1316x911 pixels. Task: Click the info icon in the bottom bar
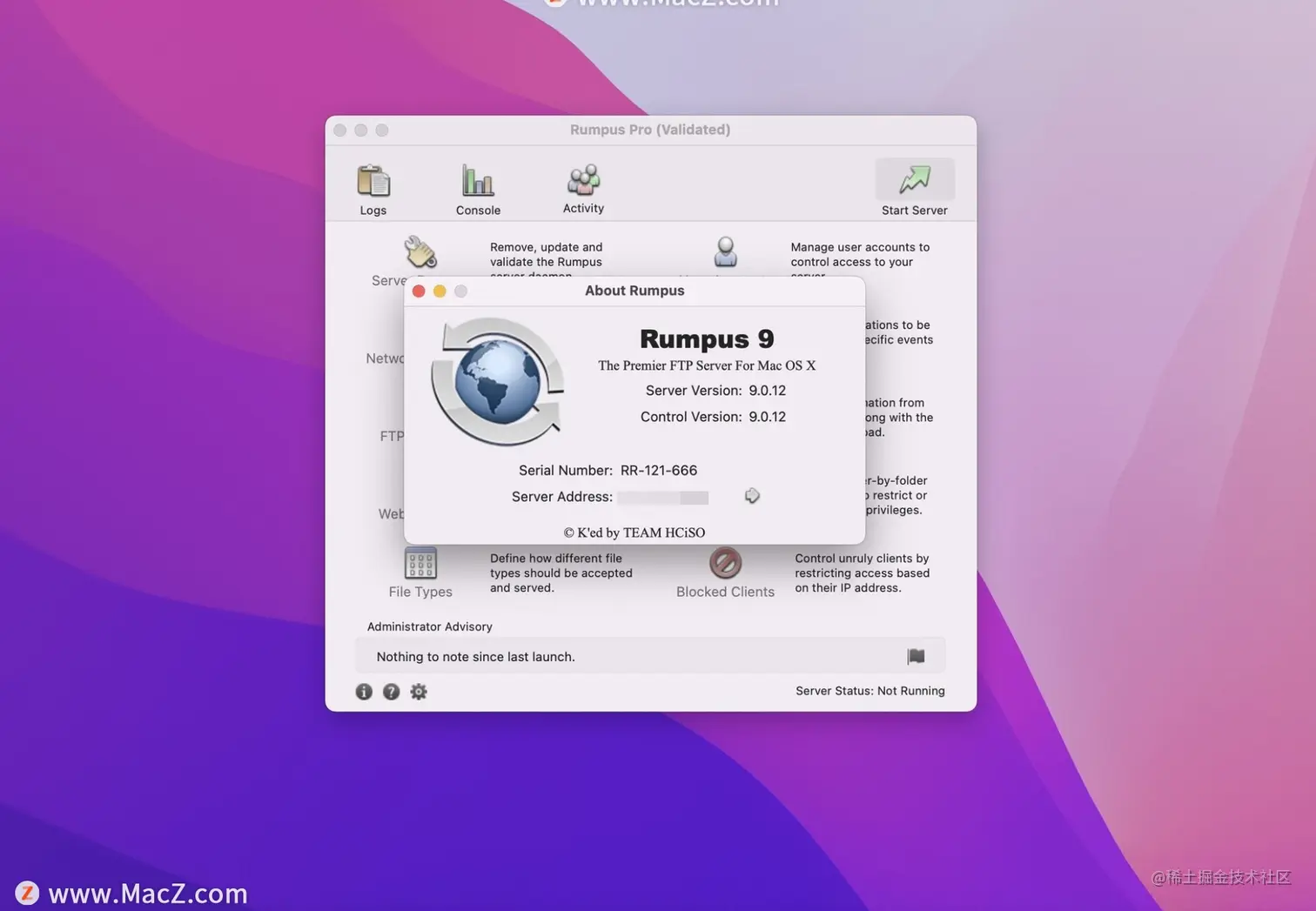[364, 692]
